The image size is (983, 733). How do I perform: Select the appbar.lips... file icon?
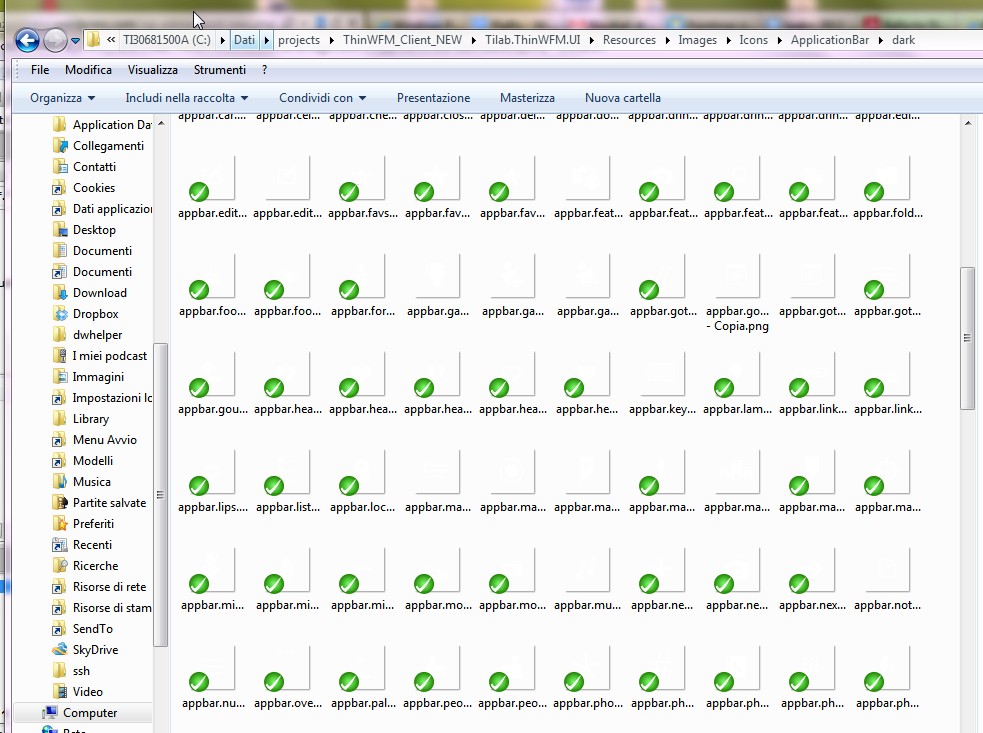211,475
